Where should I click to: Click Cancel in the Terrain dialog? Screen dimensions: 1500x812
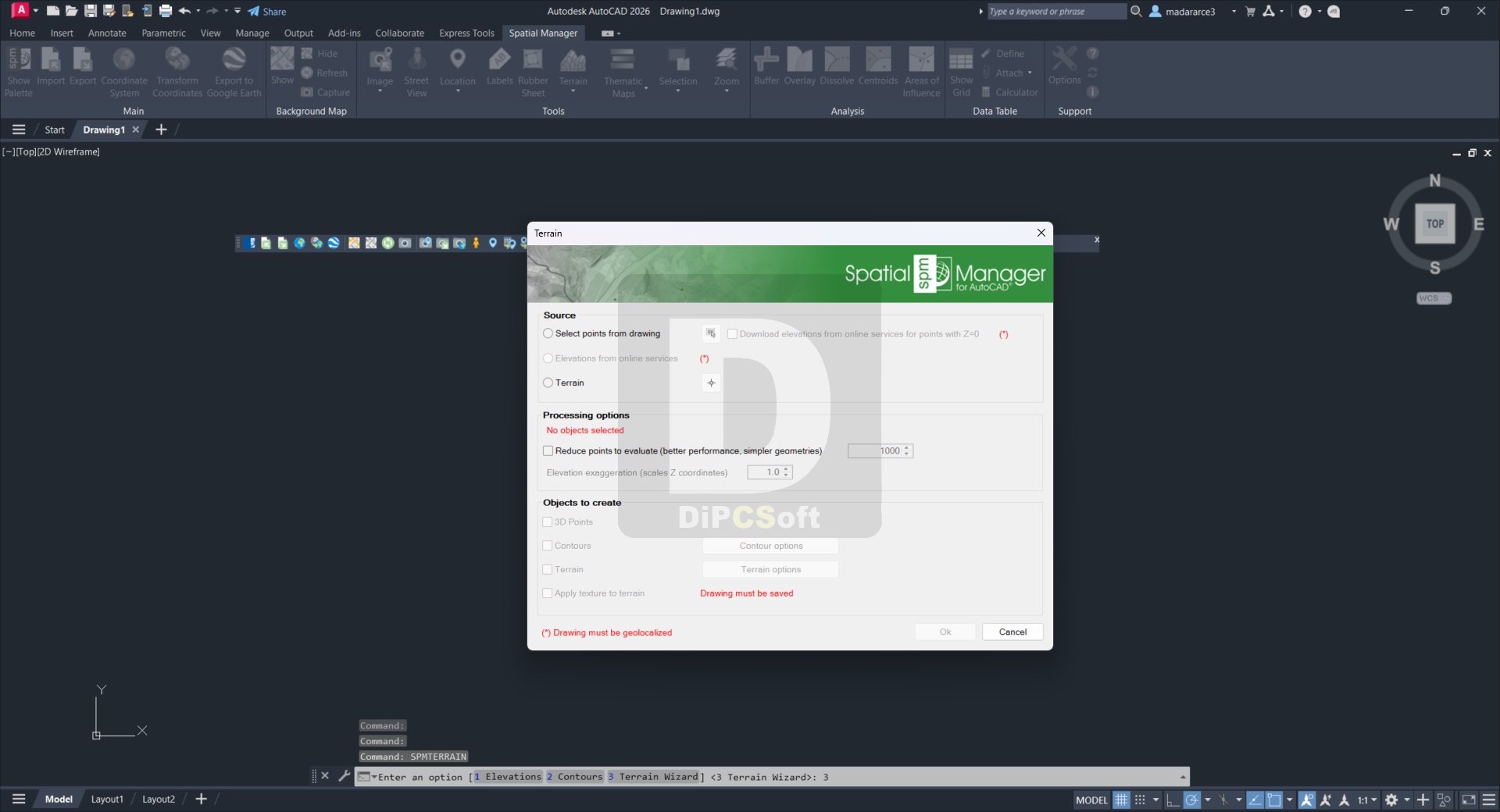[1012, 632]
